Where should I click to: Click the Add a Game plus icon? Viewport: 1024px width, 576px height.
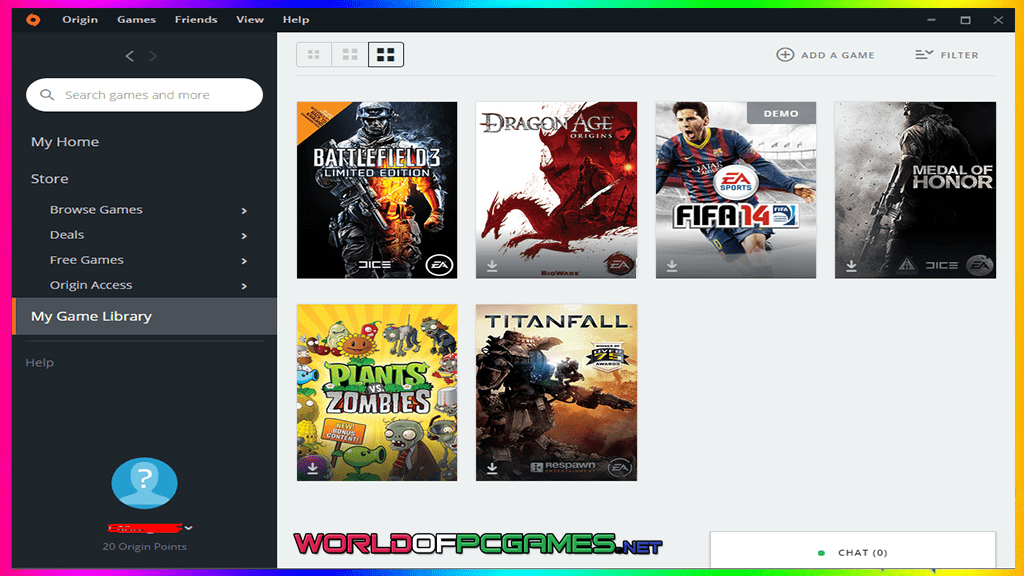[785, 55]
